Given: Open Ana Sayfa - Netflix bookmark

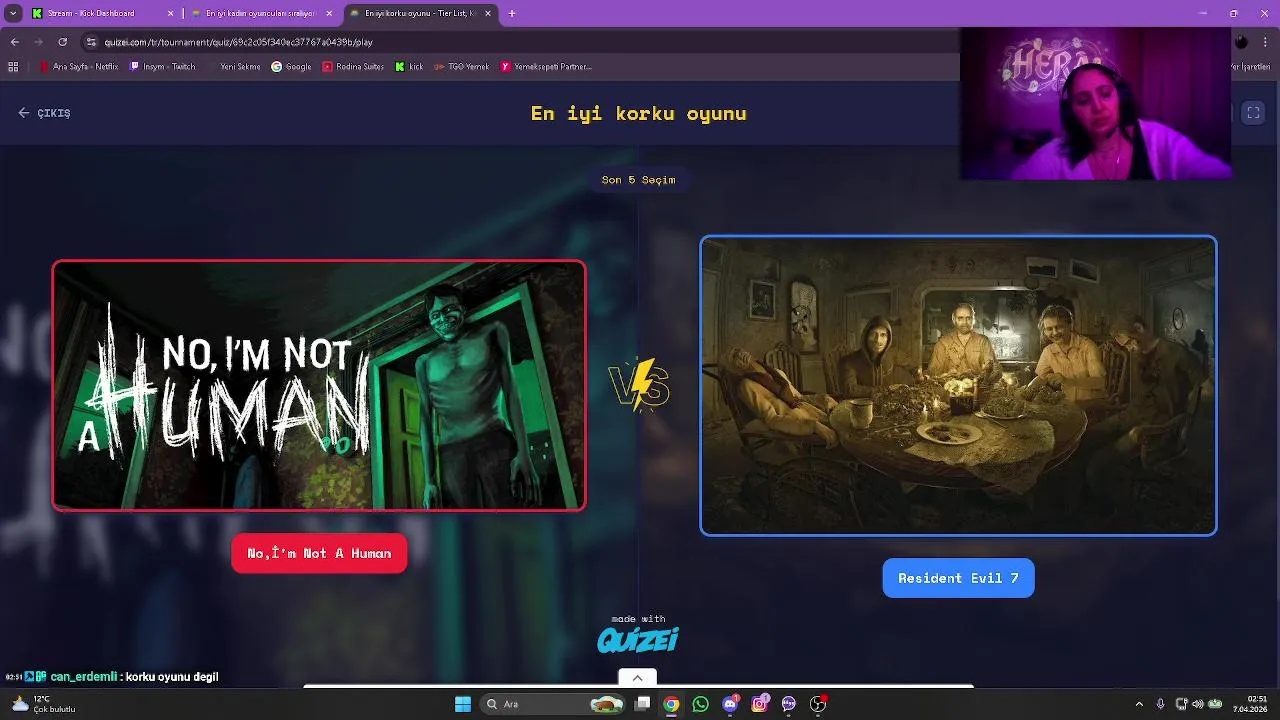Looking at the screenshot, I should [x=79, y=67].
